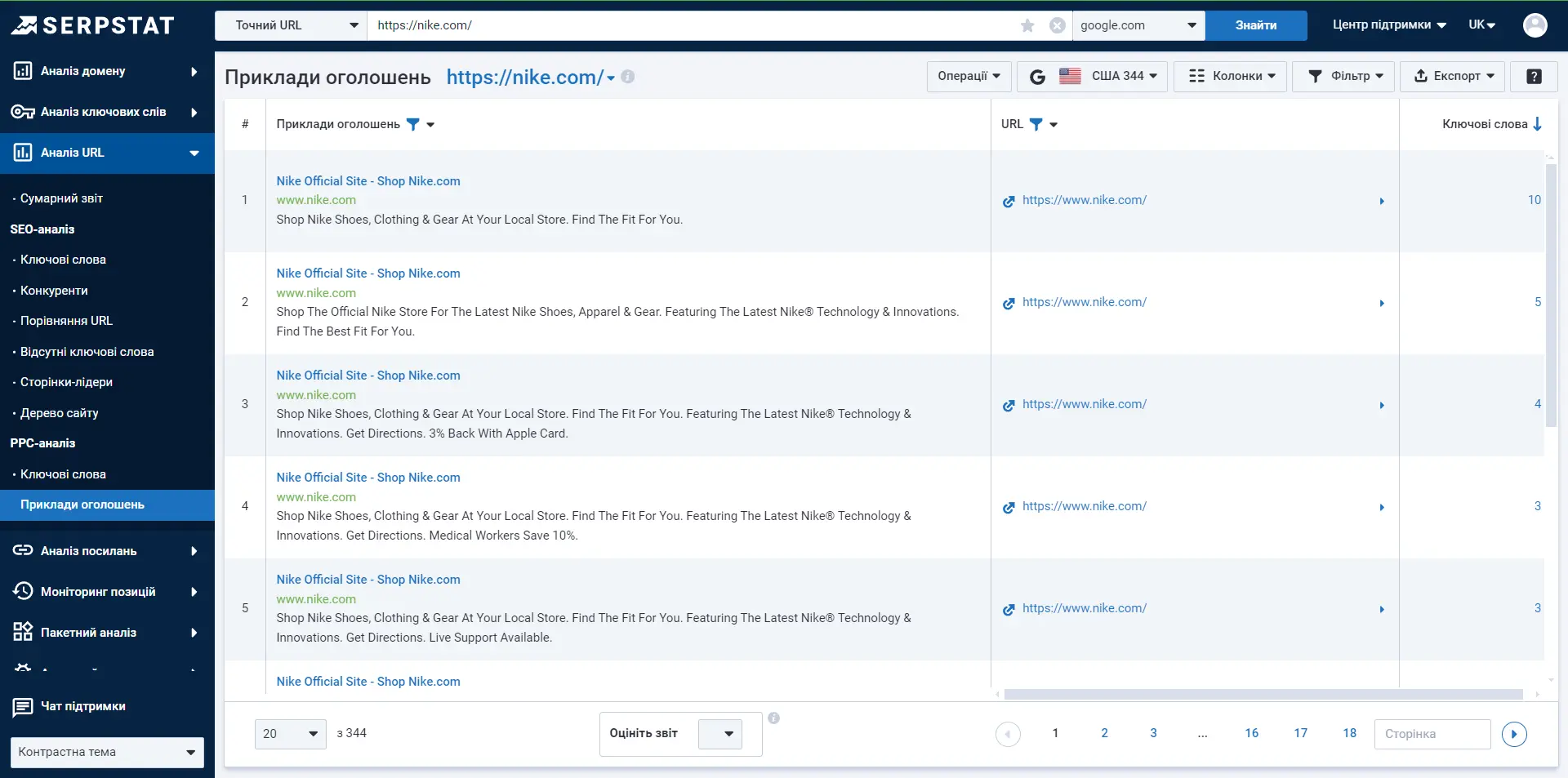Open Nike Official Site ad title in row 4
Screen dimensions: 1568x778
[367, 478]
